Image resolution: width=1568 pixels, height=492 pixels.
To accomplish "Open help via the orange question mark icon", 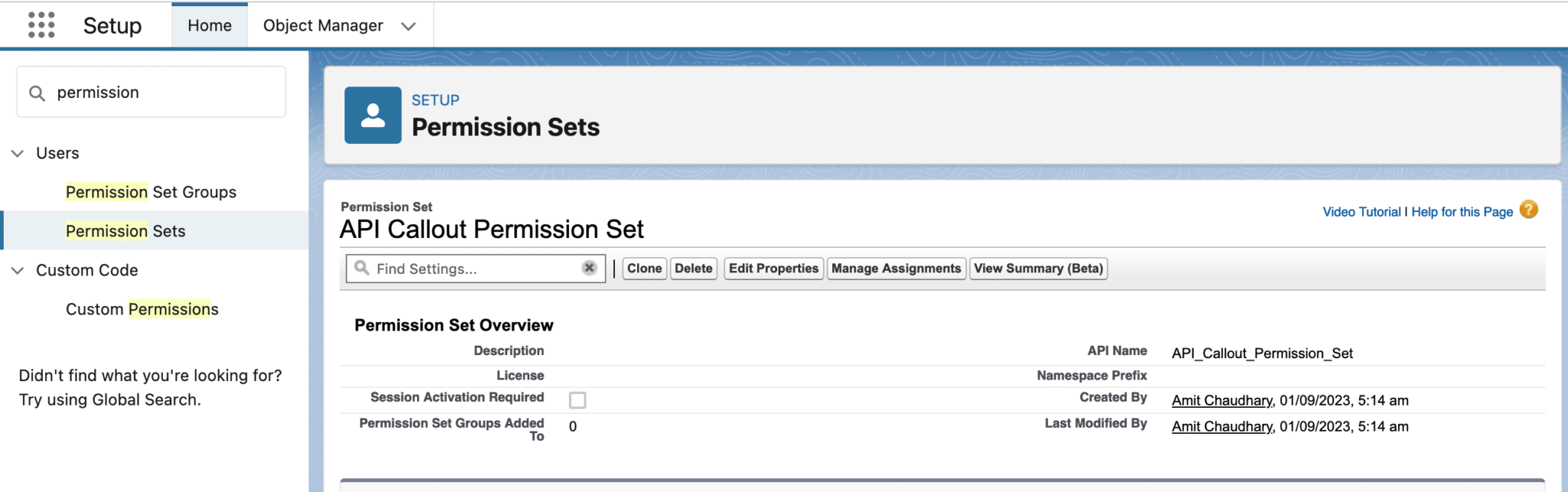I will coord(1528,210).
